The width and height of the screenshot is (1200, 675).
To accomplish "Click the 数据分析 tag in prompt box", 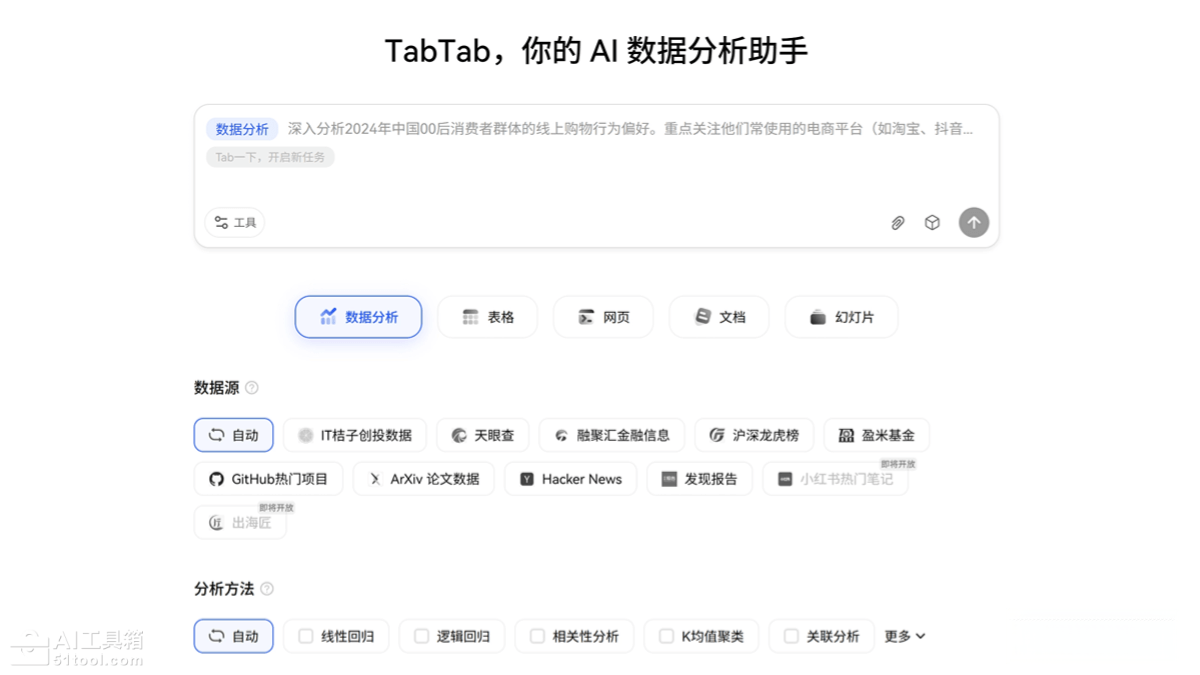I will click(x=242, y=129).
